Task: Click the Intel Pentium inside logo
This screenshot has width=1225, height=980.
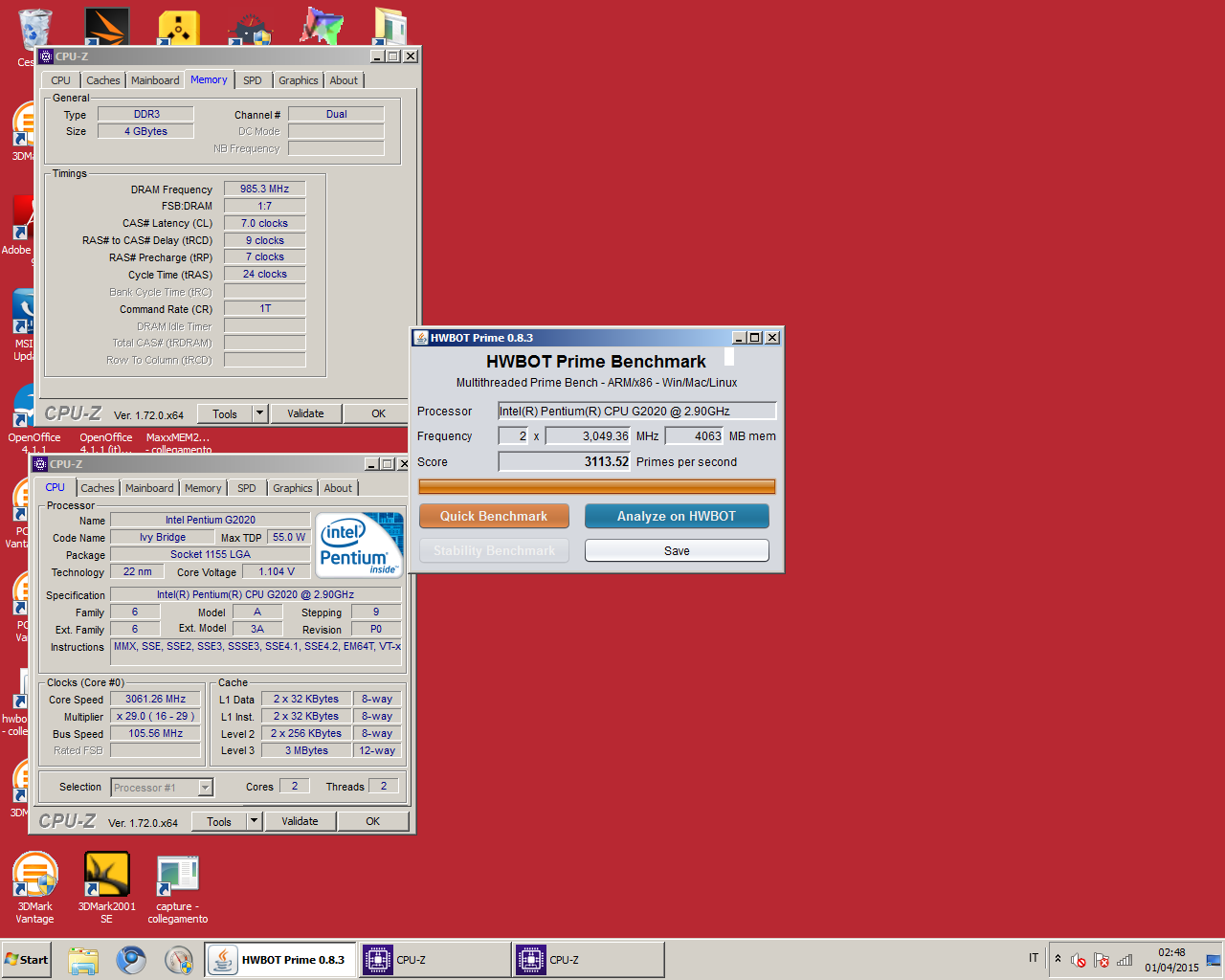Action: (359, 545)
